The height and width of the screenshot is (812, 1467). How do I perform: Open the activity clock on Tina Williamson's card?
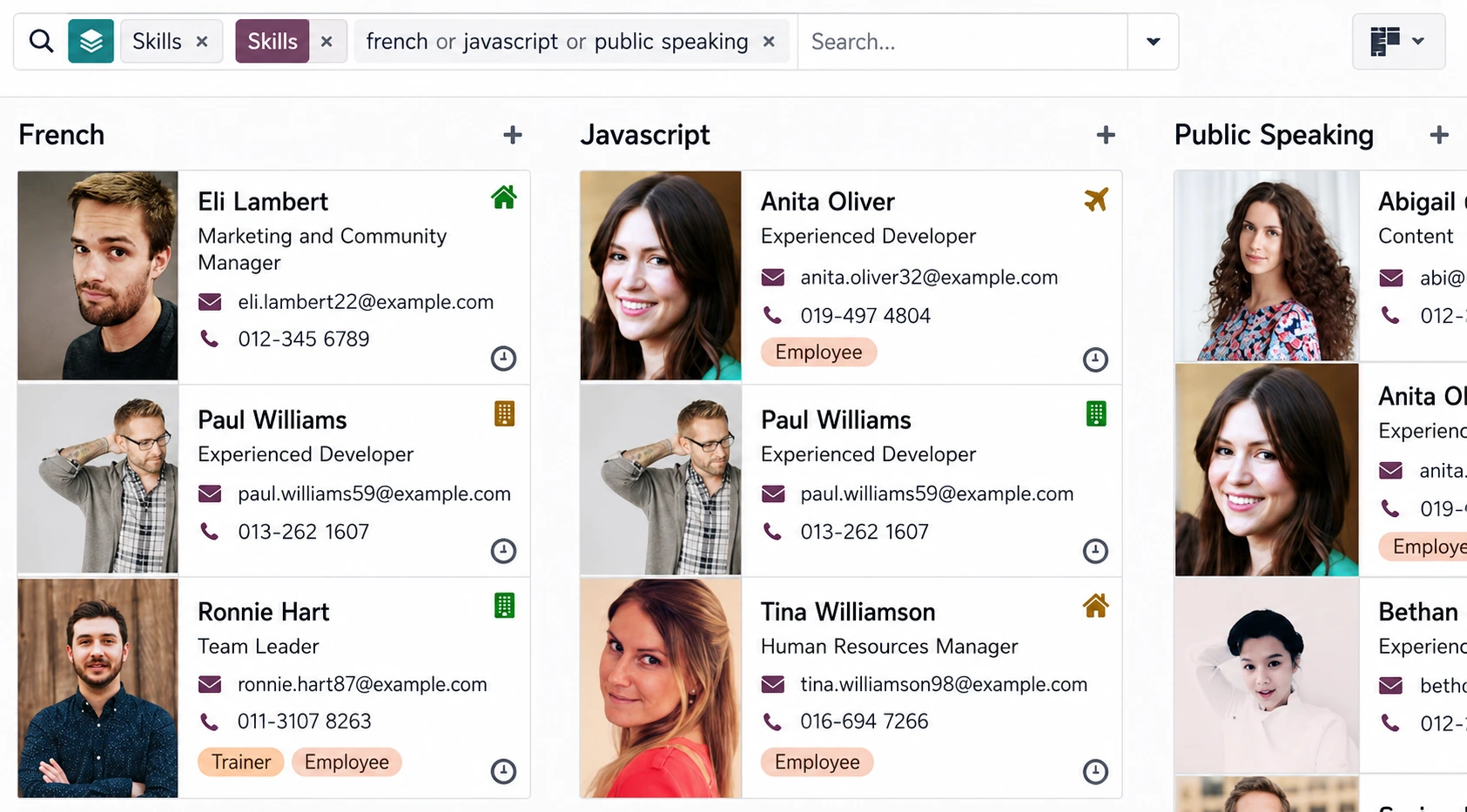coord(1095,771)
